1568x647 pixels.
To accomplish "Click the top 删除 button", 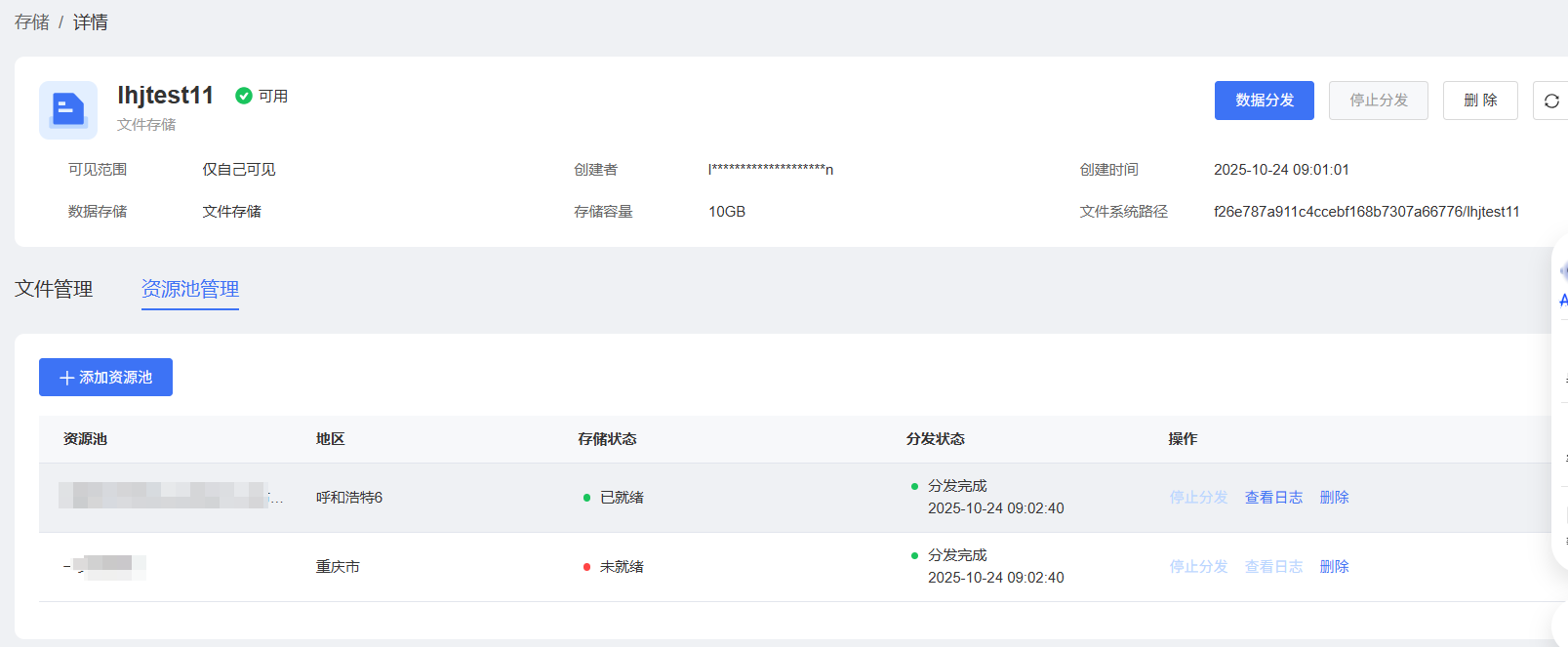I will (x=1479, y=101).
